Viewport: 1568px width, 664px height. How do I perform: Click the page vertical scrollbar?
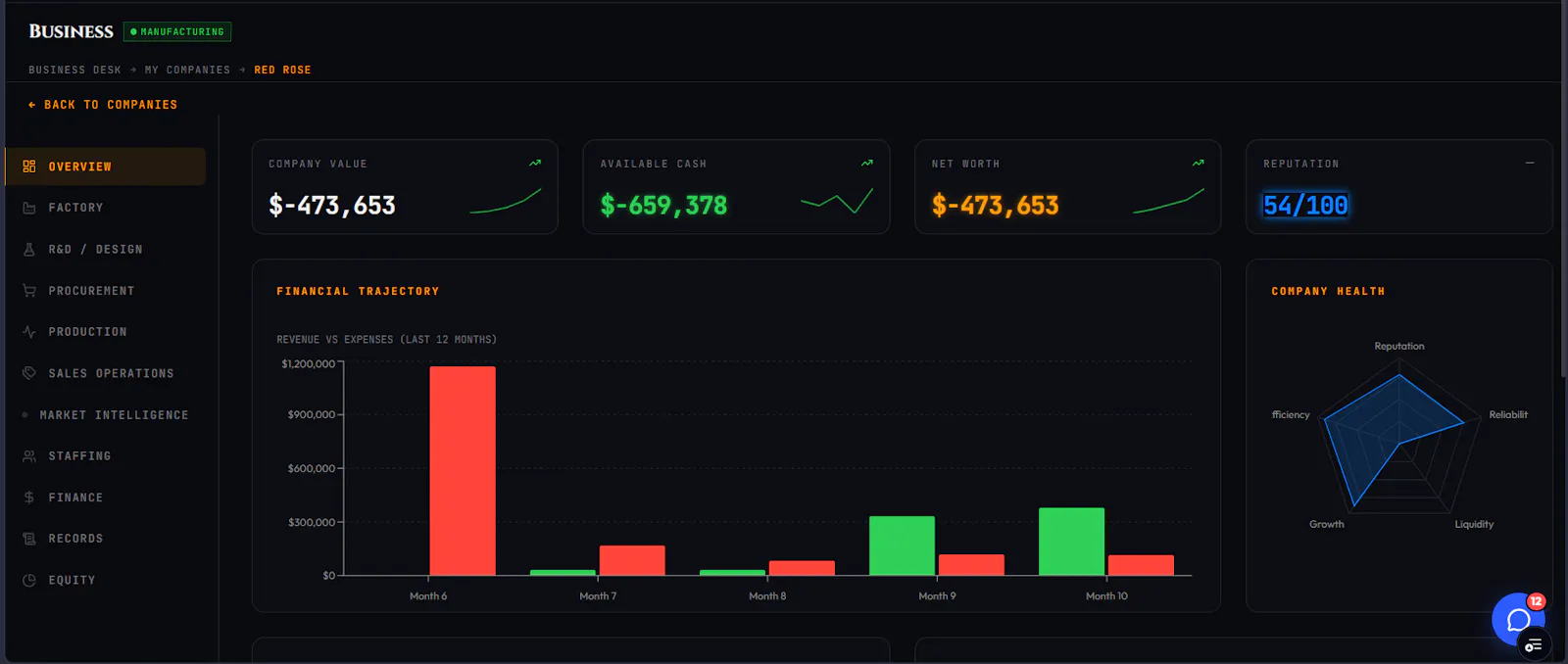click(1564, 189)
